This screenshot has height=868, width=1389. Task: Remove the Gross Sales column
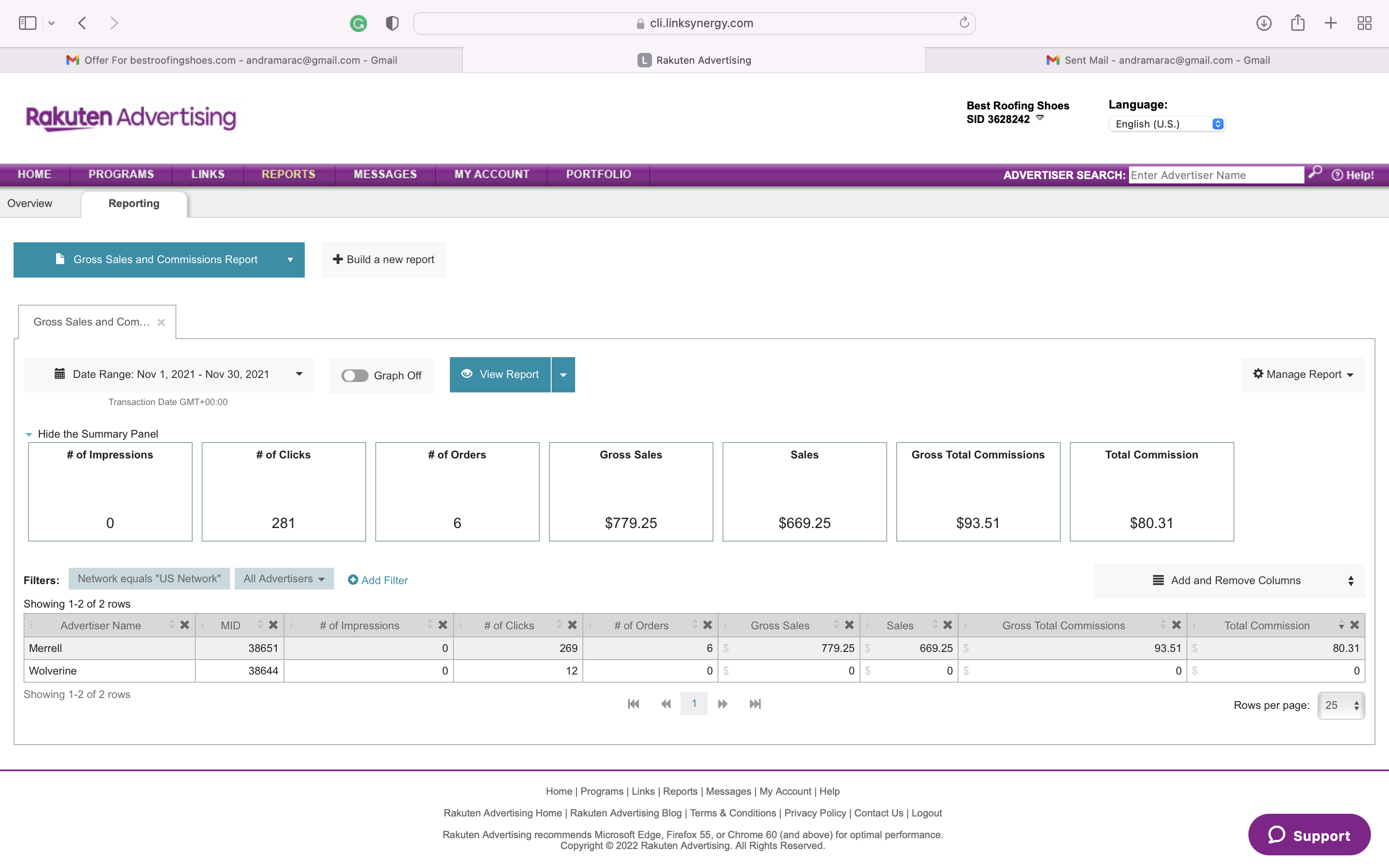(x=849, y=625)
